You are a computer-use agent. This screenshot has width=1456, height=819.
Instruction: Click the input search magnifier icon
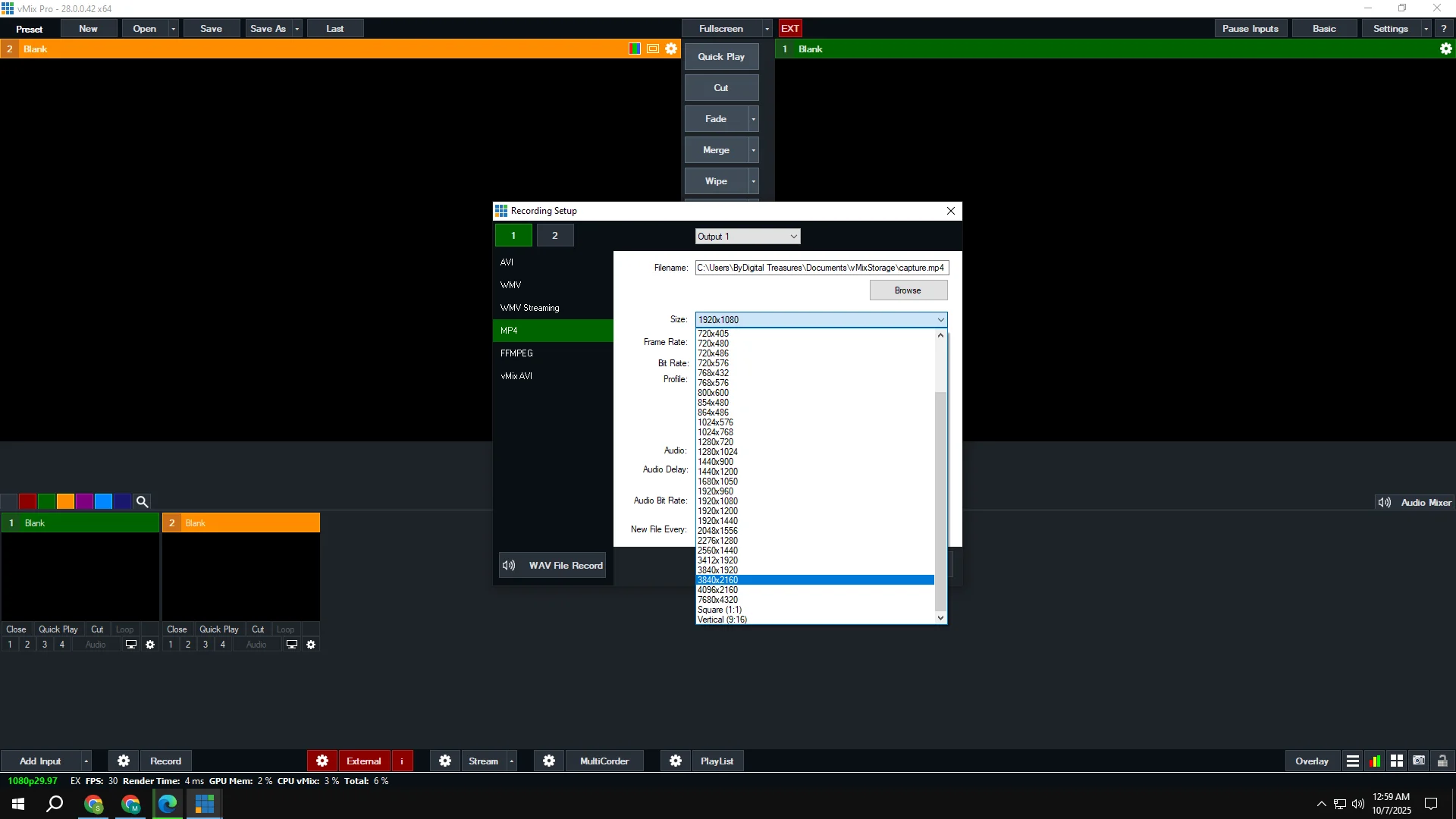pyautogui.click(x=142, y=501)
